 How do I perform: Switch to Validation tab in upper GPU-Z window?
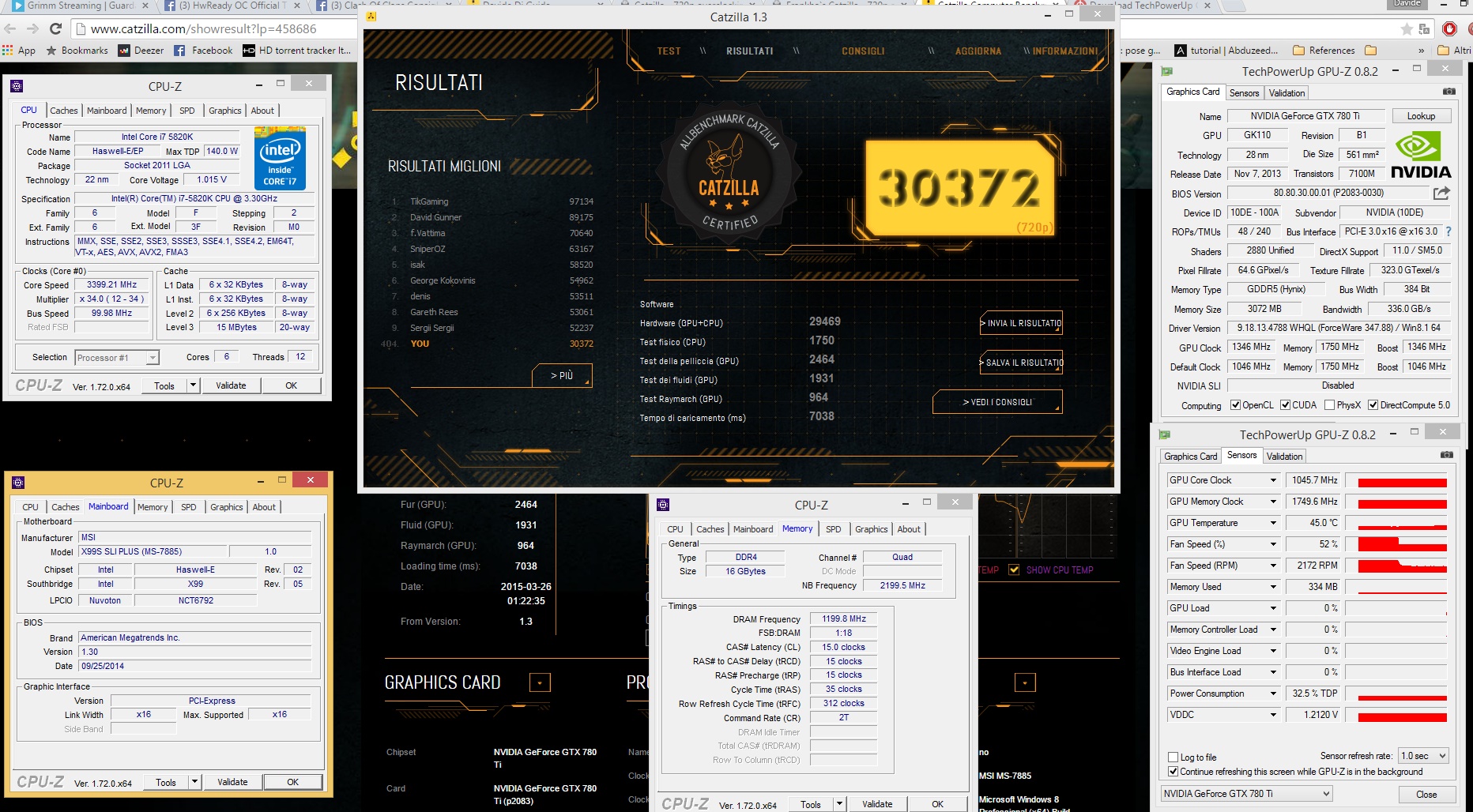pos(1287,93)
